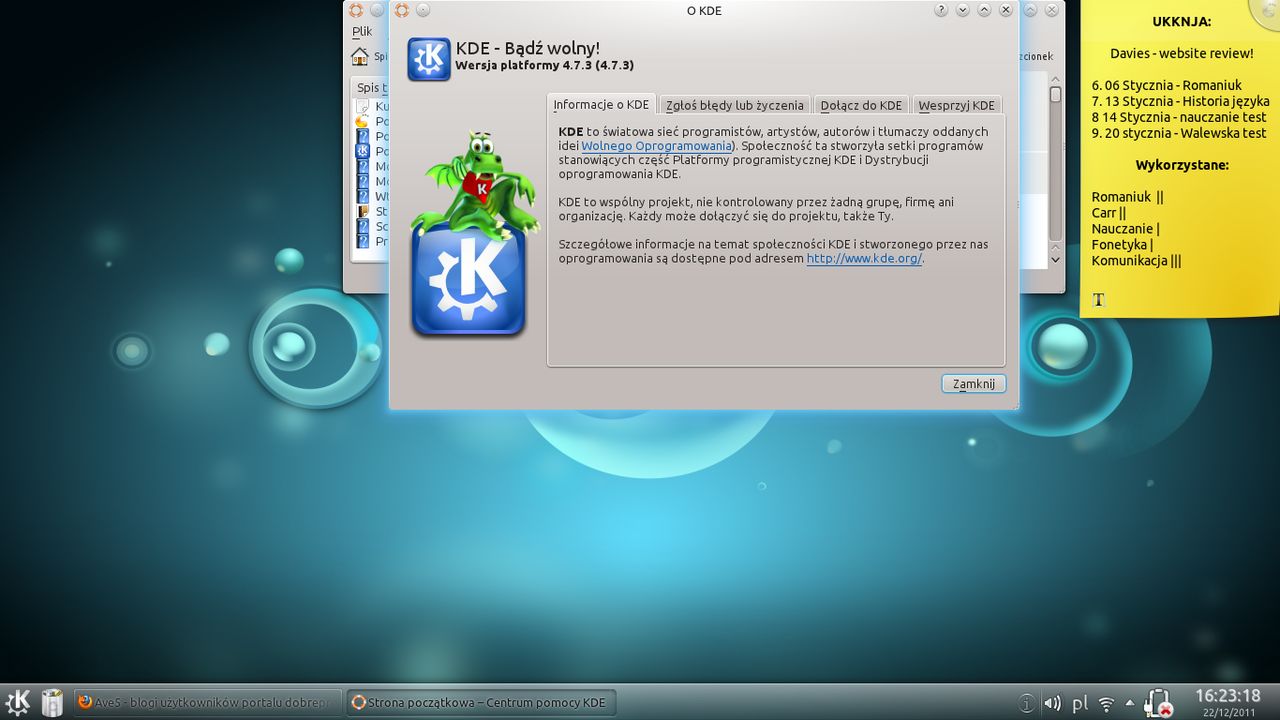Click '8 14 Stycznia - nauczanie test' line

coord(1179,117)
